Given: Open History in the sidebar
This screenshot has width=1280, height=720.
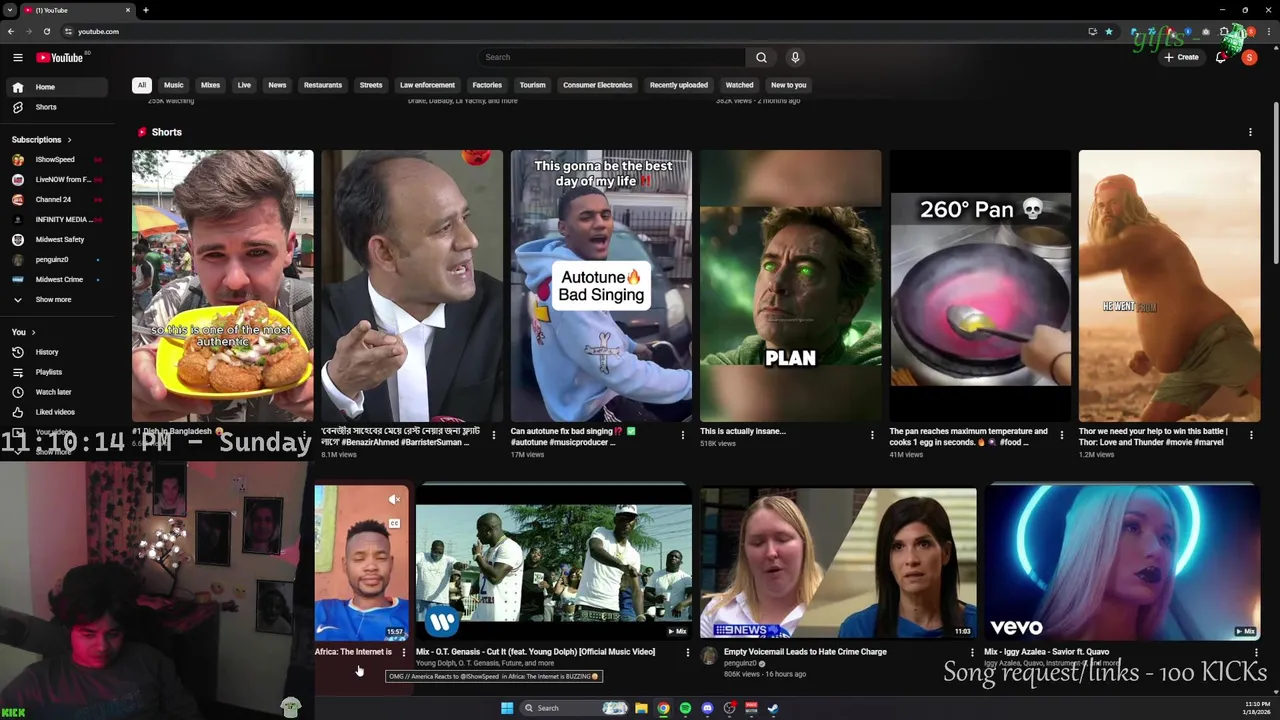Looking at the screenshot, I should (56, 352).
